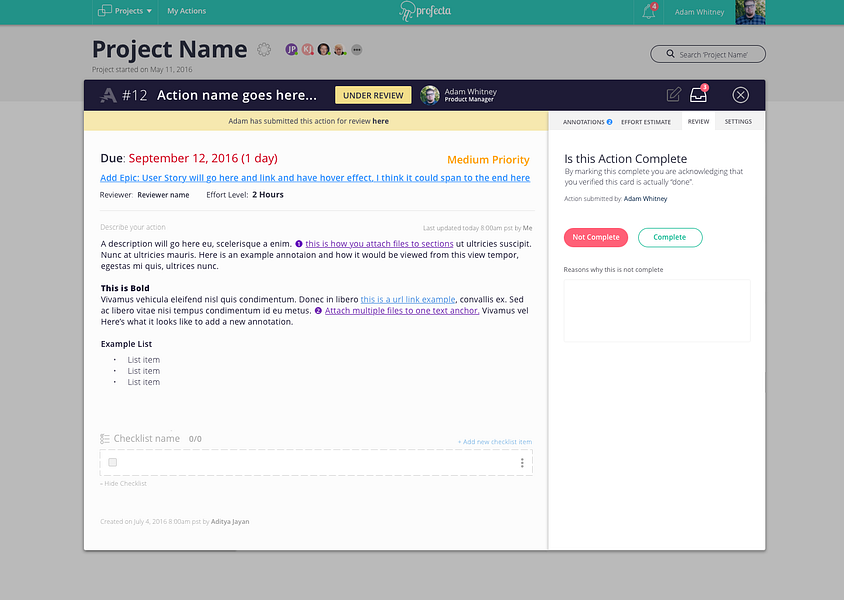
Task: Click the due date September 12, 2016
Action: click(x=203, y=158)
